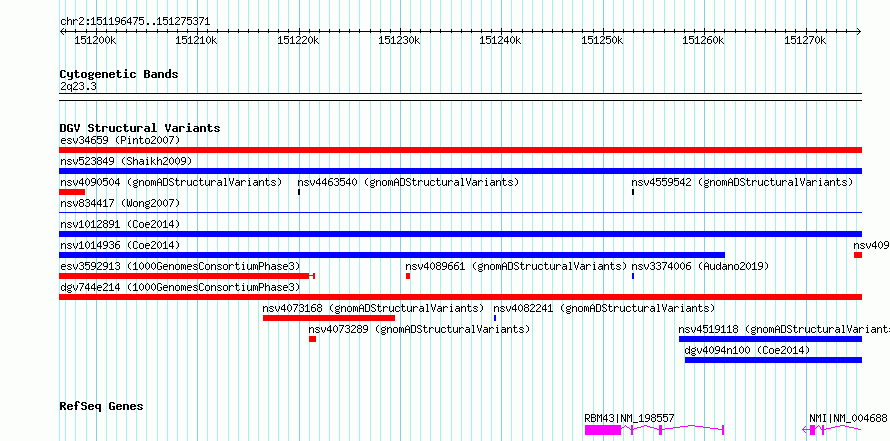
Task: Open nsv4073168 gnomAD variant label
Action: (373, 308)
